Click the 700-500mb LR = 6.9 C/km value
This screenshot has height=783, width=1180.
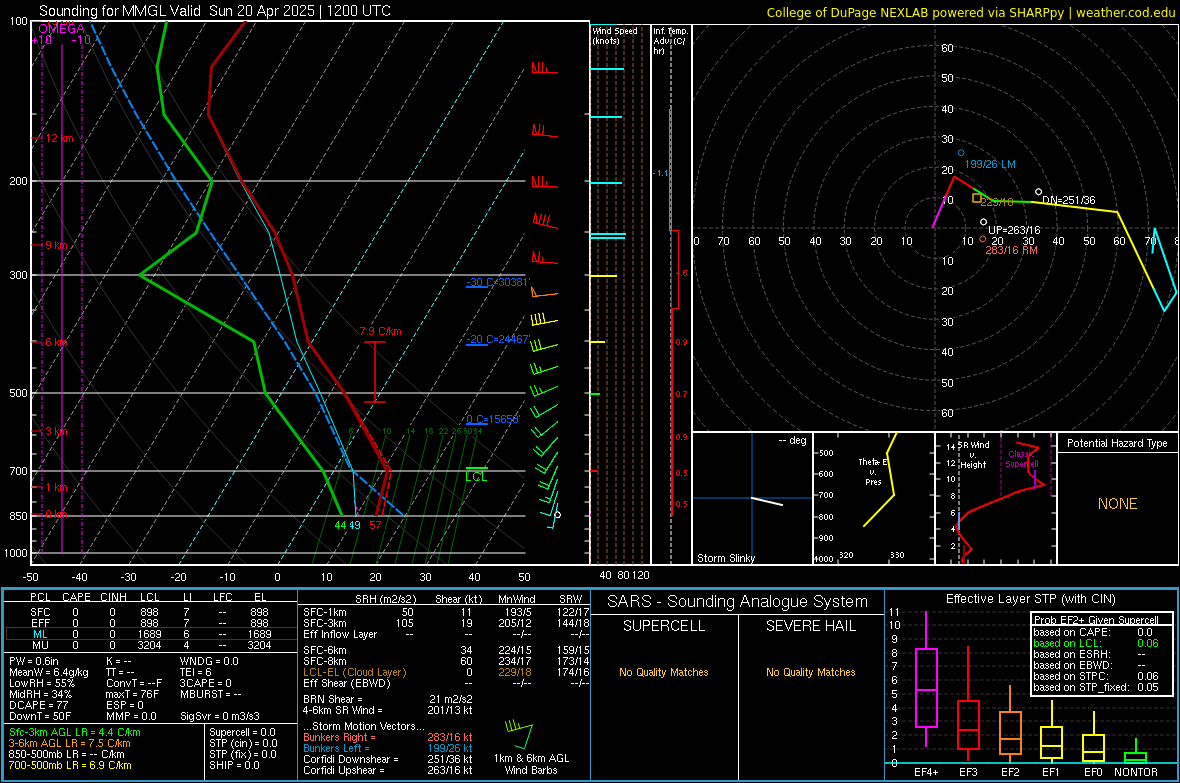[69, 765]
